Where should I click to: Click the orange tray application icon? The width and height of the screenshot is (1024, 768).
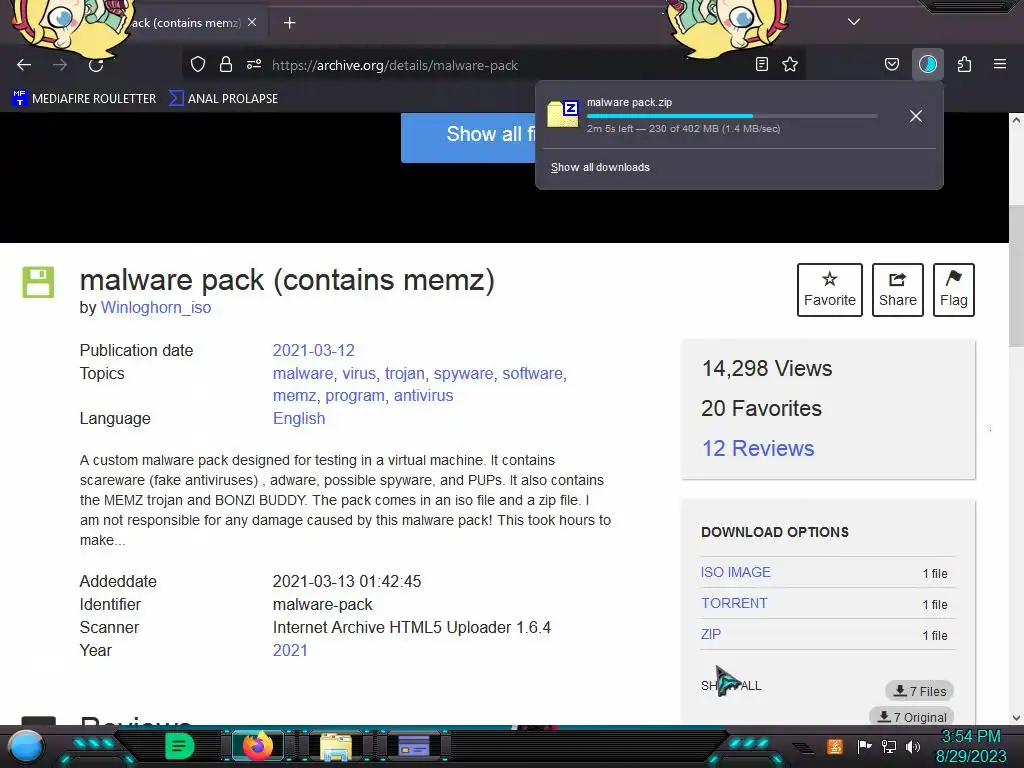point(835,746)
